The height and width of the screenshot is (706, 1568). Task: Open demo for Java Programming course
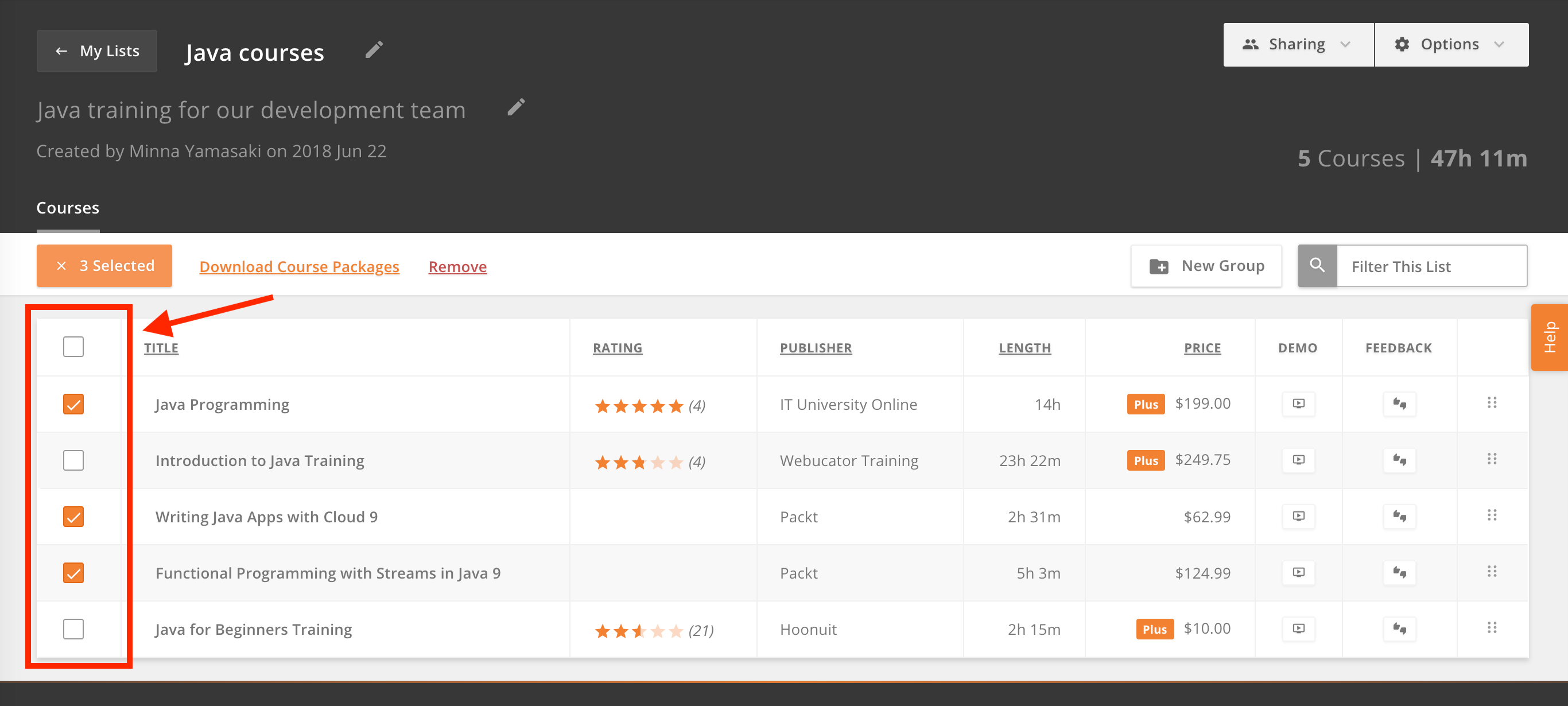1298,404
